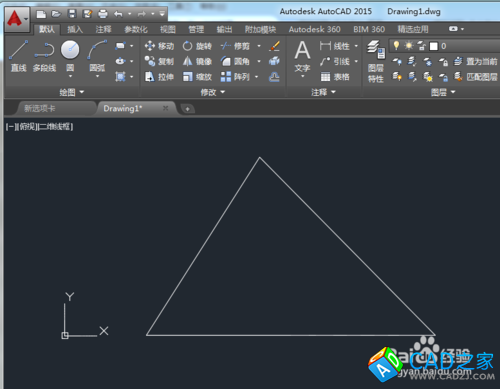Switch to the Insert (插入) ribbon tab
Viewport: 500px width, 389px height.
[75, 29]
